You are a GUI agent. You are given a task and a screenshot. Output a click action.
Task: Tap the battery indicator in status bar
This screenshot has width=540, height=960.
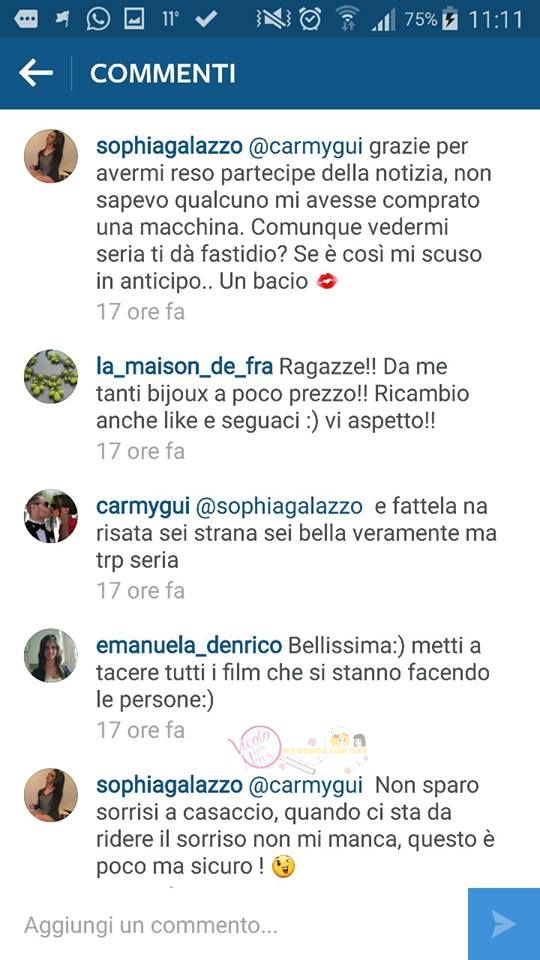pyautogui.click(x=451, y=19)
